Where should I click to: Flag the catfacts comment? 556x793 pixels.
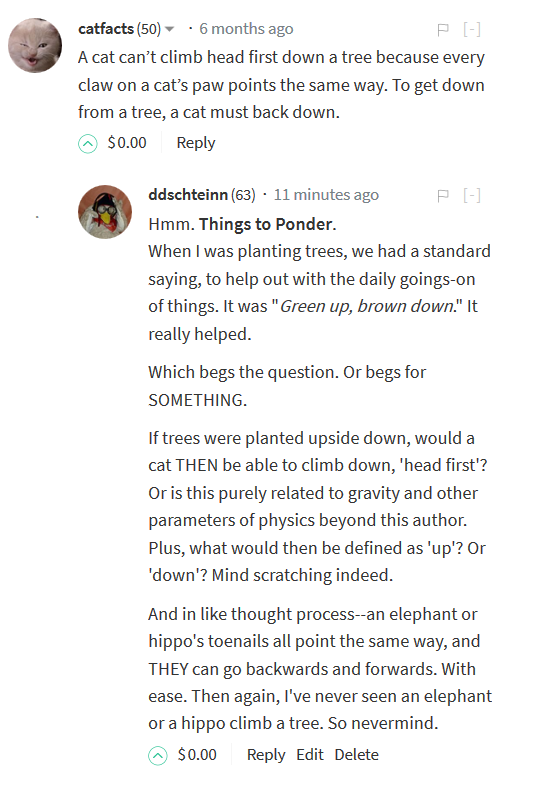[x=443, y=30]
